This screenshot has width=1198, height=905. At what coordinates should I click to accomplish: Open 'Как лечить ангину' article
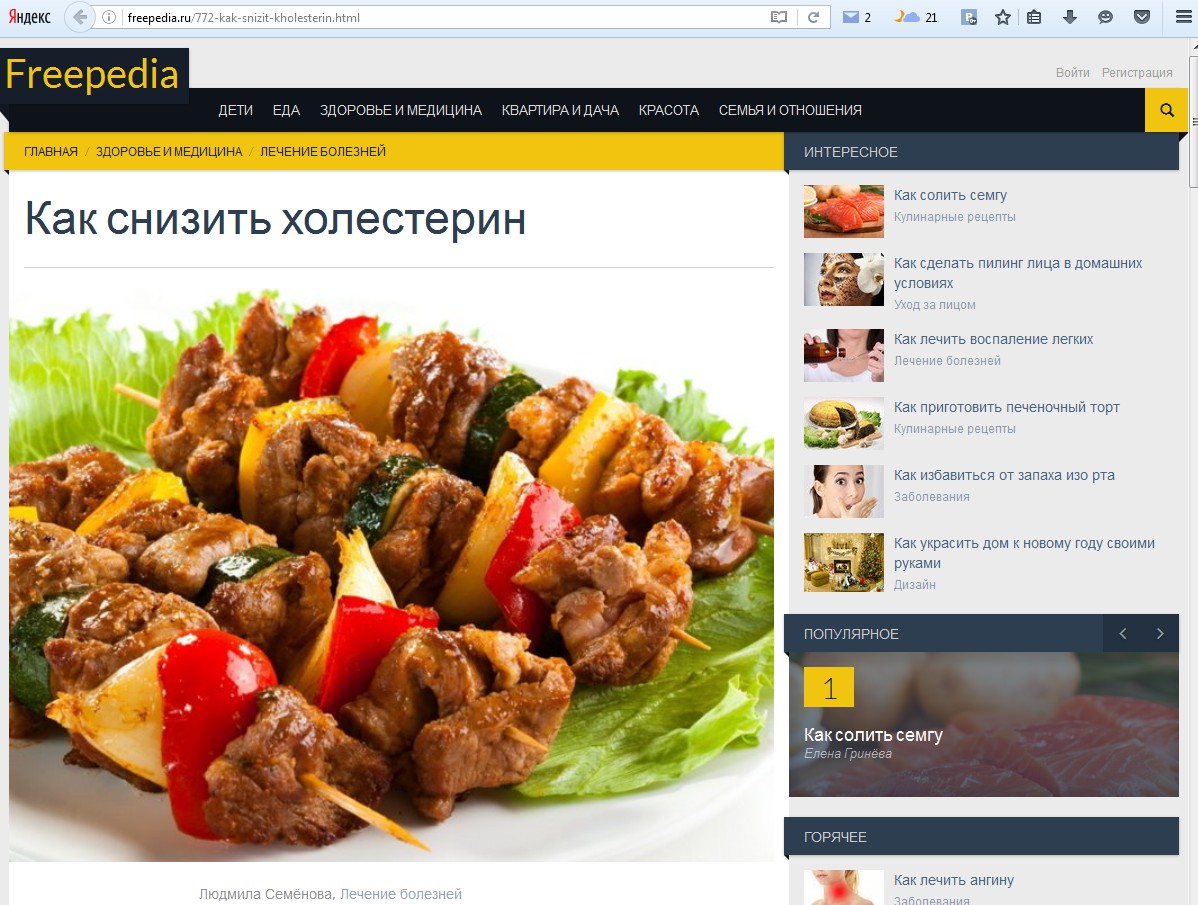[x=954, y=880]
